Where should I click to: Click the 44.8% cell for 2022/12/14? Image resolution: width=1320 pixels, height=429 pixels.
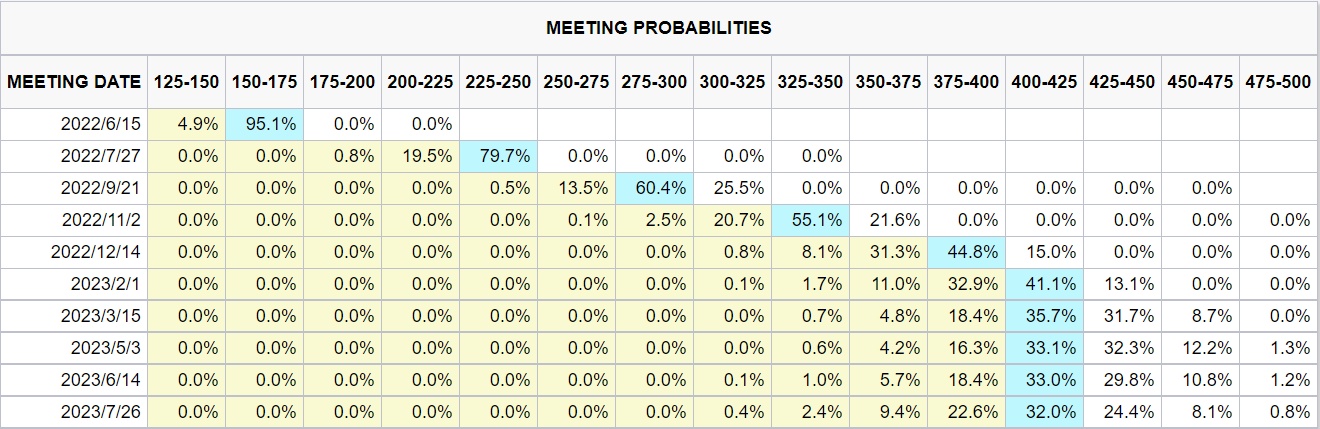tap(966, 252)
